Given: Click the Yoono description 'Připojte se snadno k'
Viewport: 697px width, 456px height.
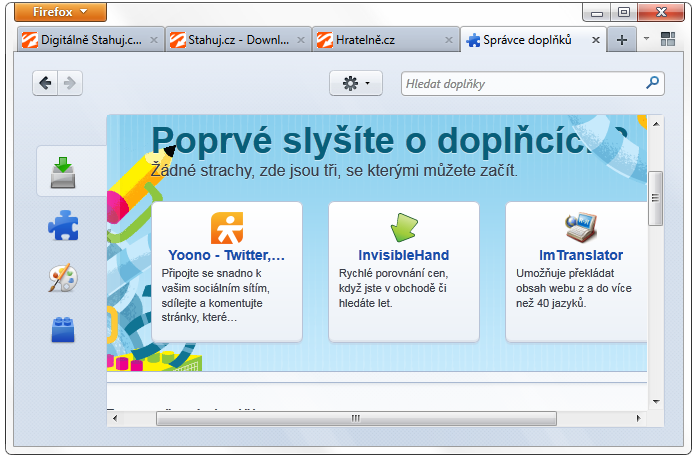Looking at the screenshot, I should (x=211, y=273).
